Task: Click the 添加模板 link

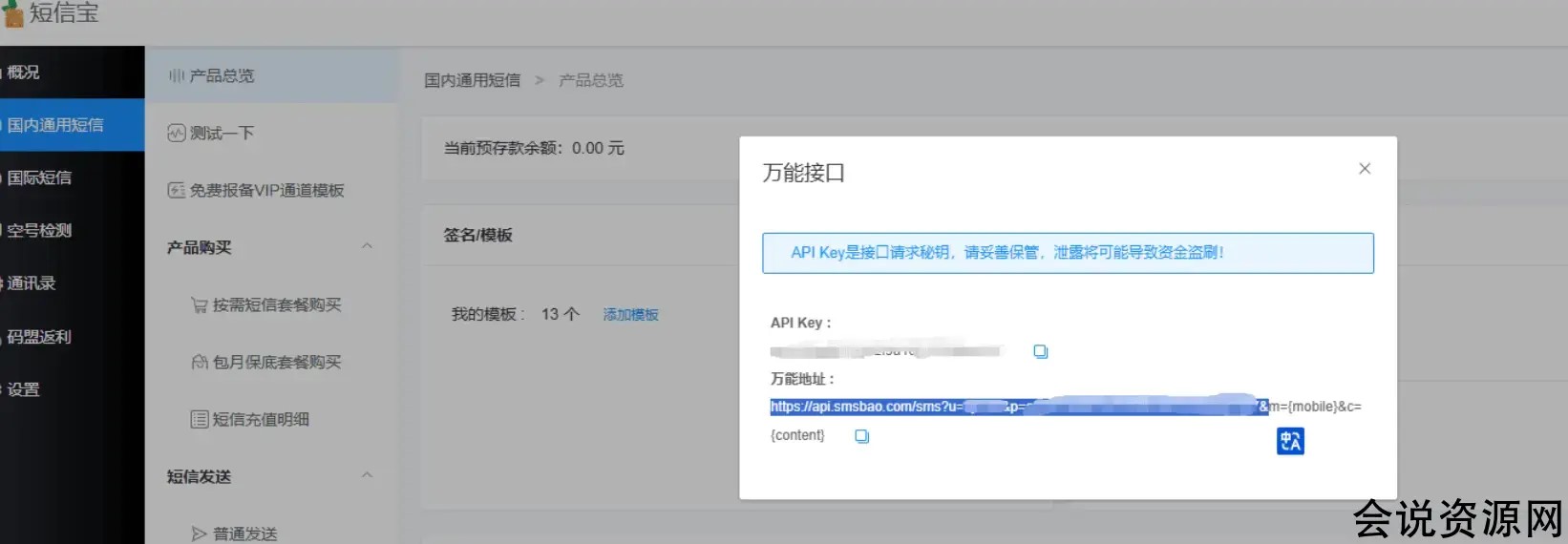Action: [630, 314]
